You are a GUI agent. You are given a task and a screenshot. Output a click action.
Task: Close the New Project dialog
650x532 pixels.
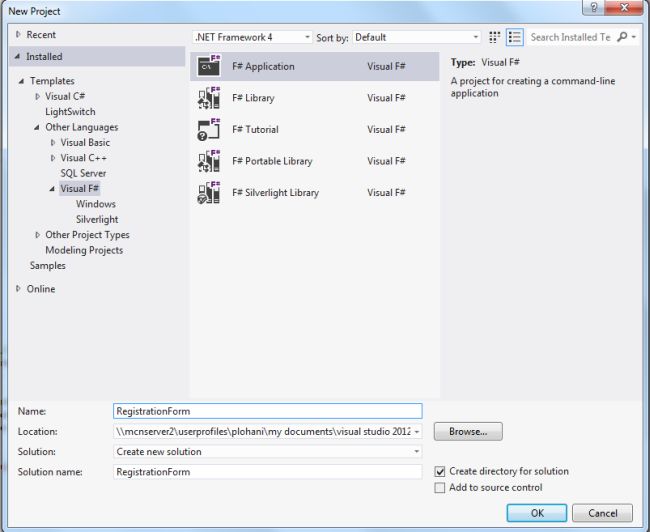point(624,8)
